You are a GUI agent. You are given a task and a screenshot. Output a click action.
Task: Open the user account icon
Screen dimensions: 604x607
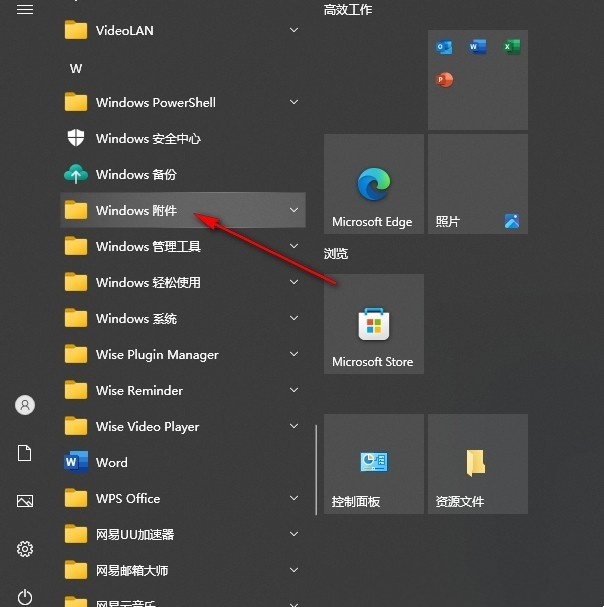pos(25,405)
